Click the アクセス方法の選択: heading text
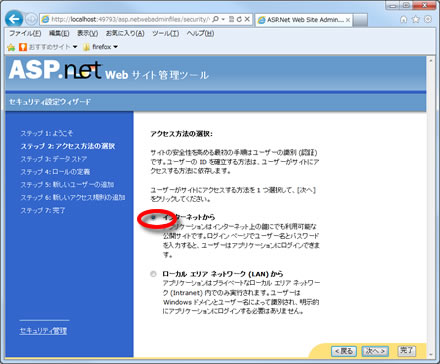 [x=182, y=134]
